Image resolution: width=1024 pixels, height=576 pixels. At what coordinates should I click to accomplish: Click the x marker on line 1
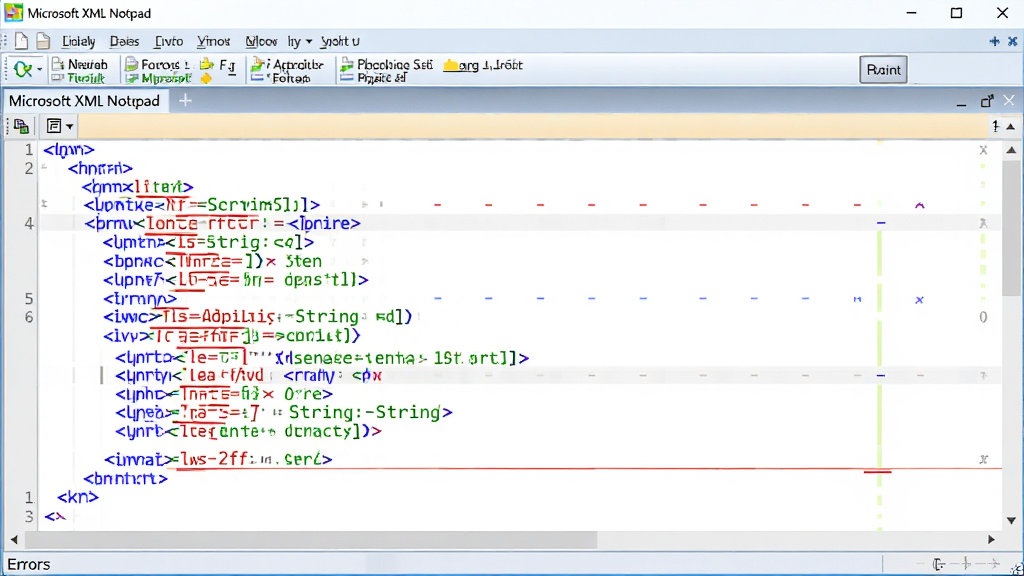(x=983, y=150)
